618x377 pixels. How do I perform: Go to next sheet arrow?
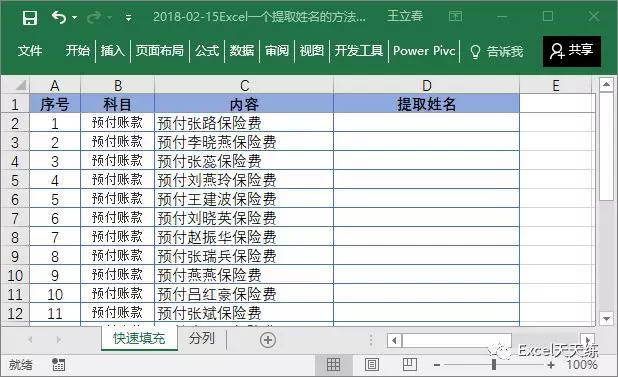[59, 339]
